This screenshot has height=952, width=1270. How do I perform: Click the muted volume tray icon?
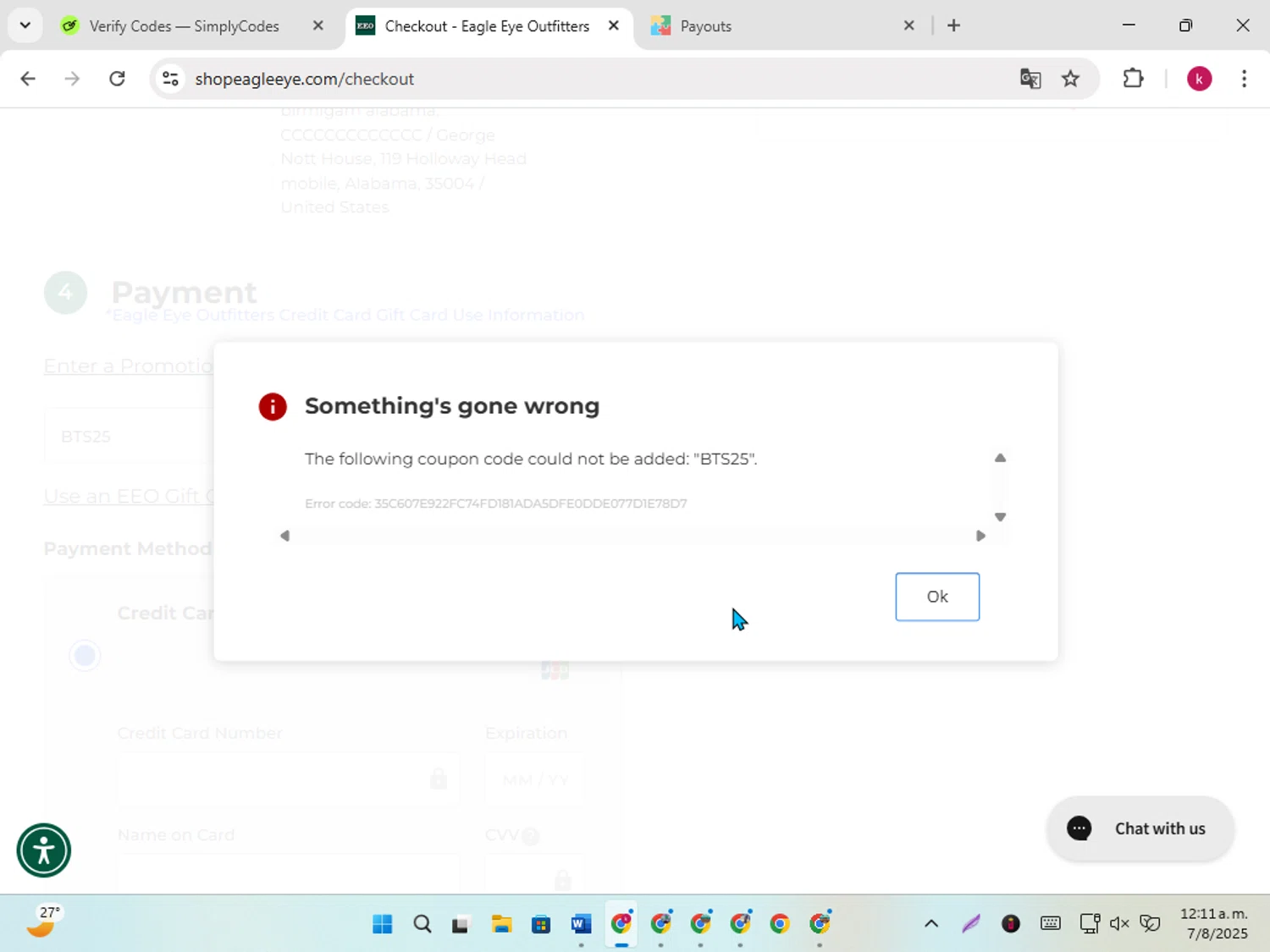(1119, 924)
